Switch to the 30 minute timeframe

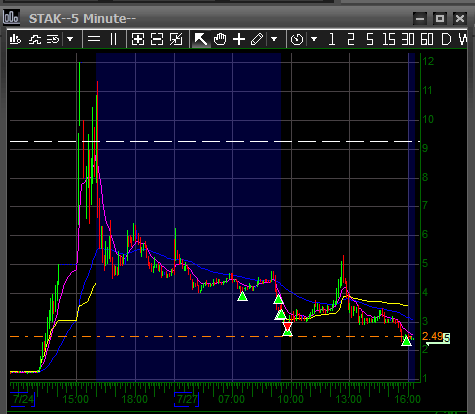408,39
